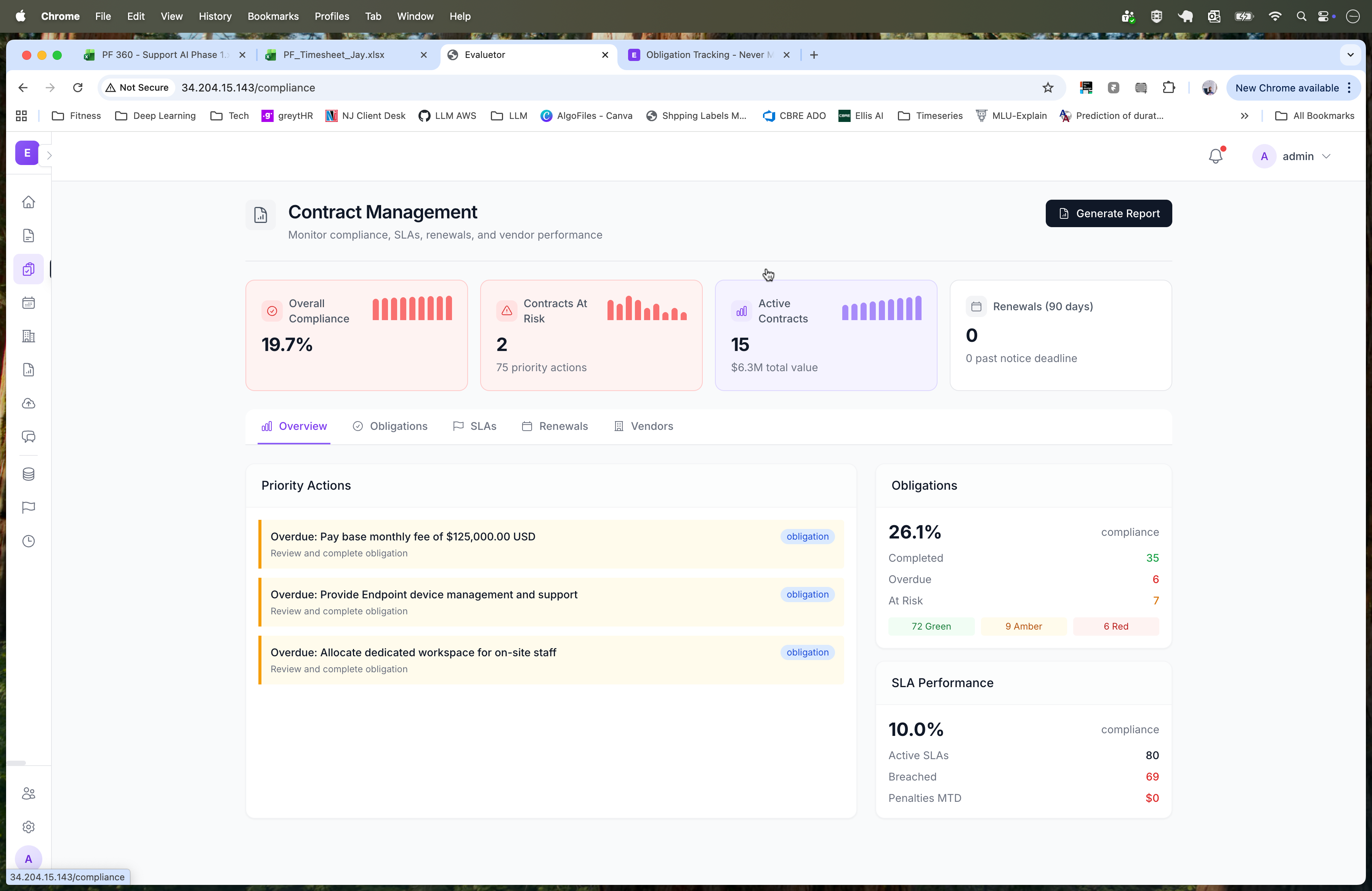This screenshot has height=891, width=1372.
Task: Open the tab search dropdown arrow
Action: (1350, 55)
